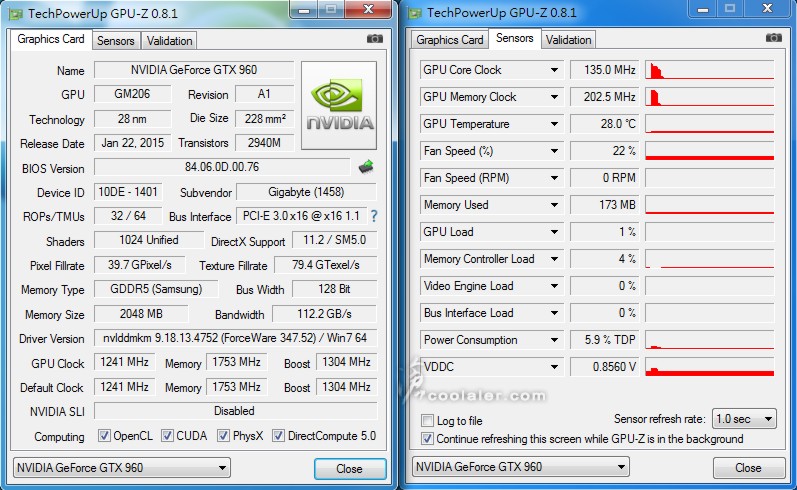Enable the Log to file checkbox

(x=427, y=421)
